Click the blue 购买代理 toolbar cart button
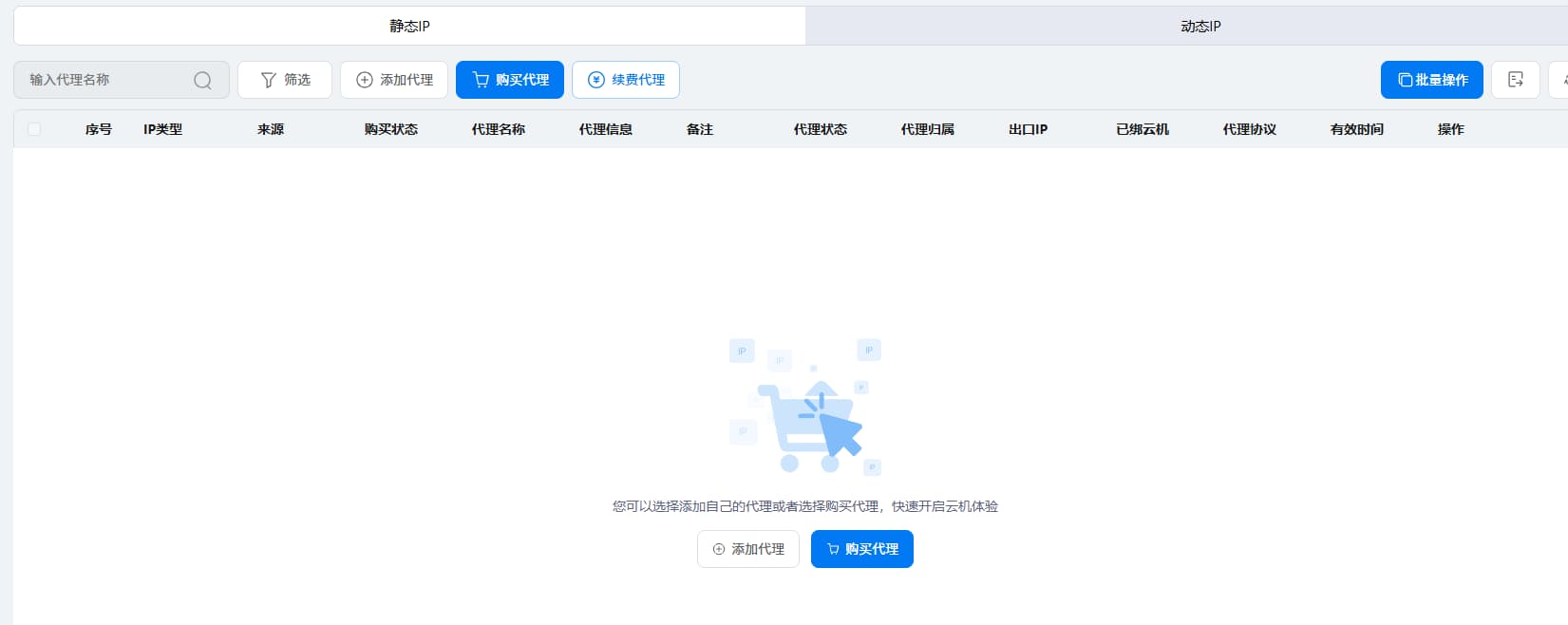This screenshot has width=1568, height=625. (x=510, y=80)
